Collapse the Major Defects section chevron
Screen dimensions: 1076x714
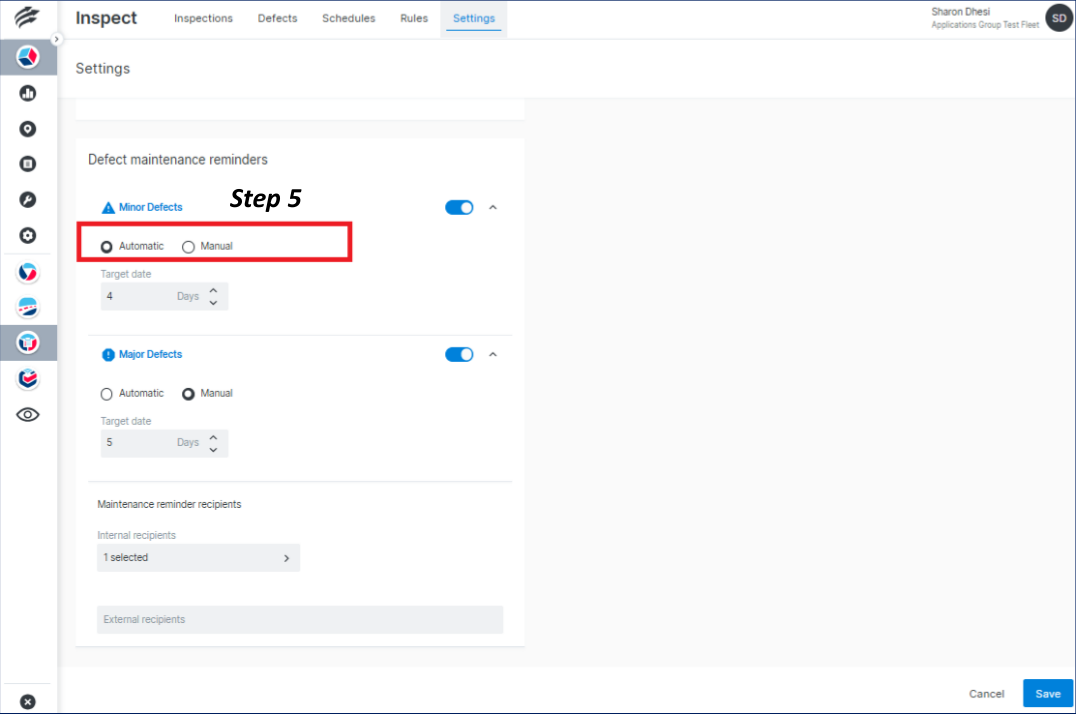492,354
